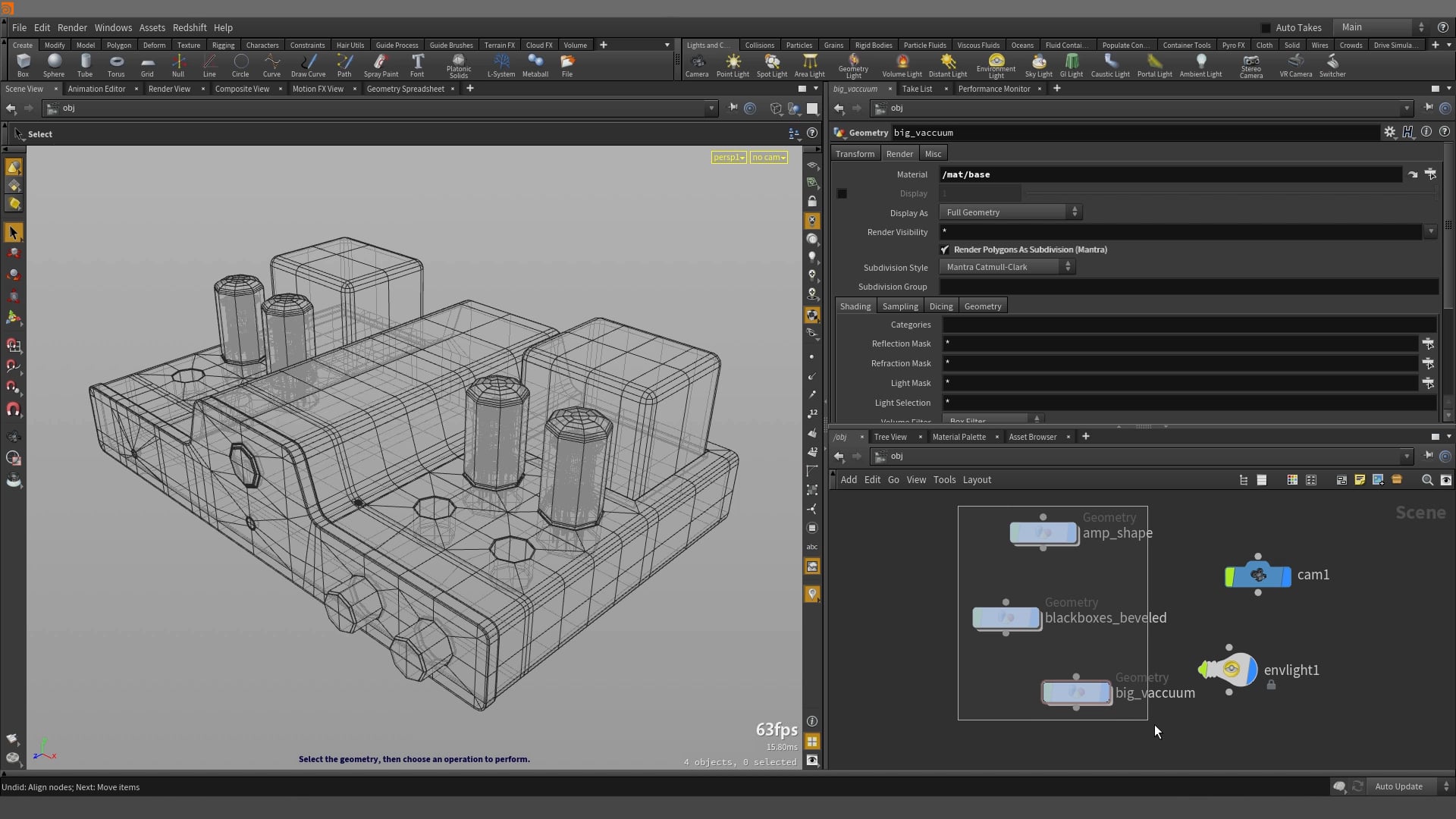The width and height of the screenshot is (1456, 819).
Task: Enable the Auto Takes checkbox
Action: (x=1266, y=27)
